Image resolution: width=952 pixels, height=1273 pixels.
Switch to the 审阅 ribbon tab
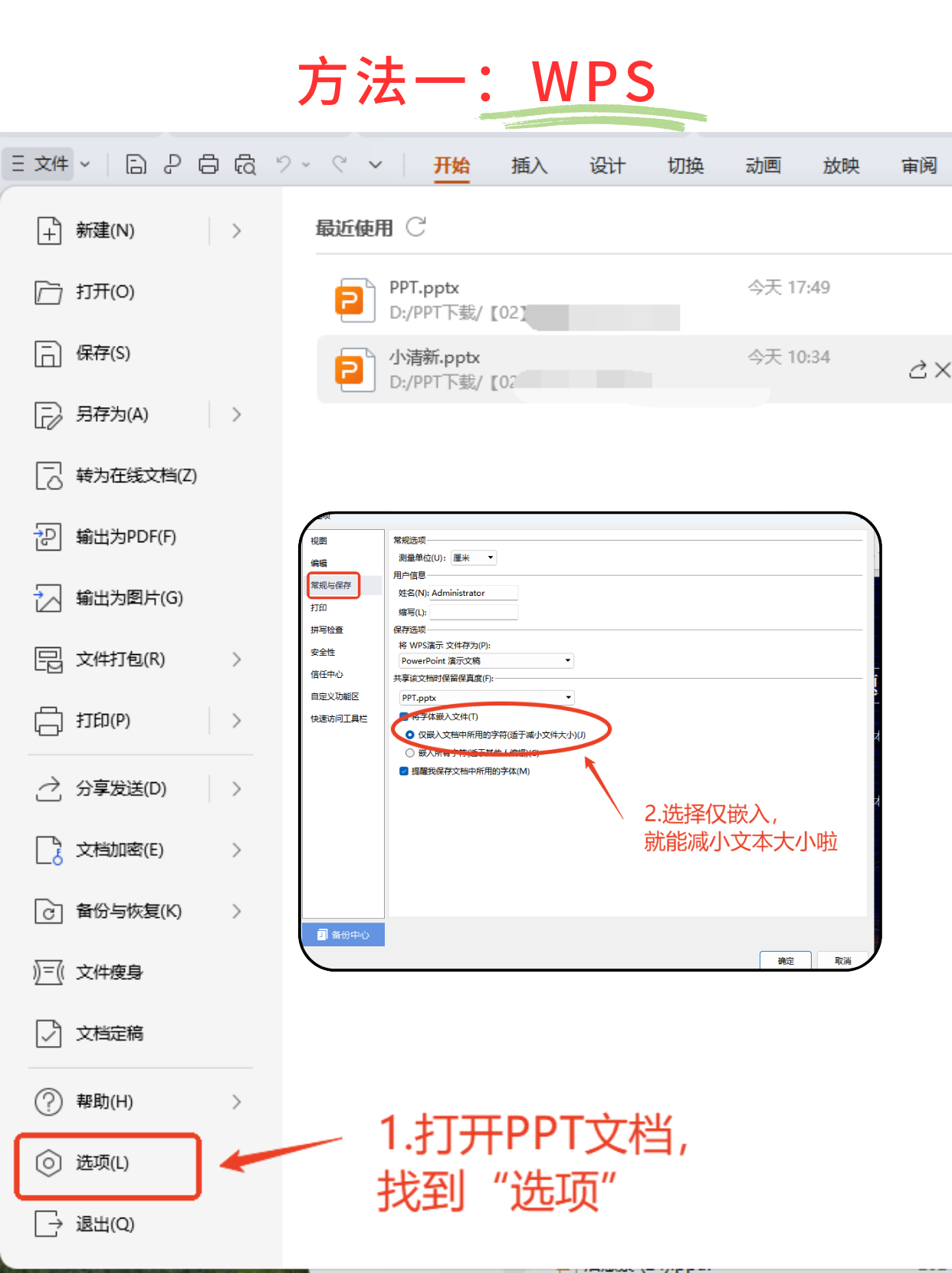coord(920,166)
